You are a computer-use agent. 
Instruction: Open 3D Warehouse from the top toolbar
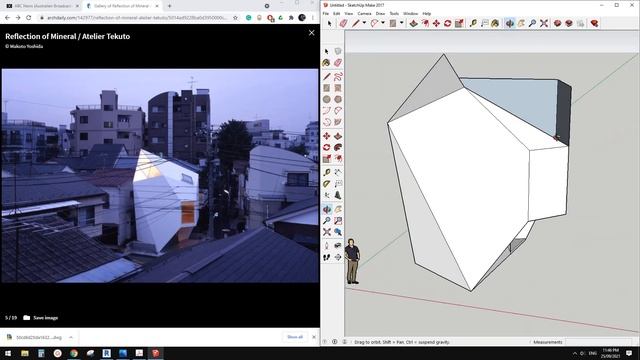558,23
